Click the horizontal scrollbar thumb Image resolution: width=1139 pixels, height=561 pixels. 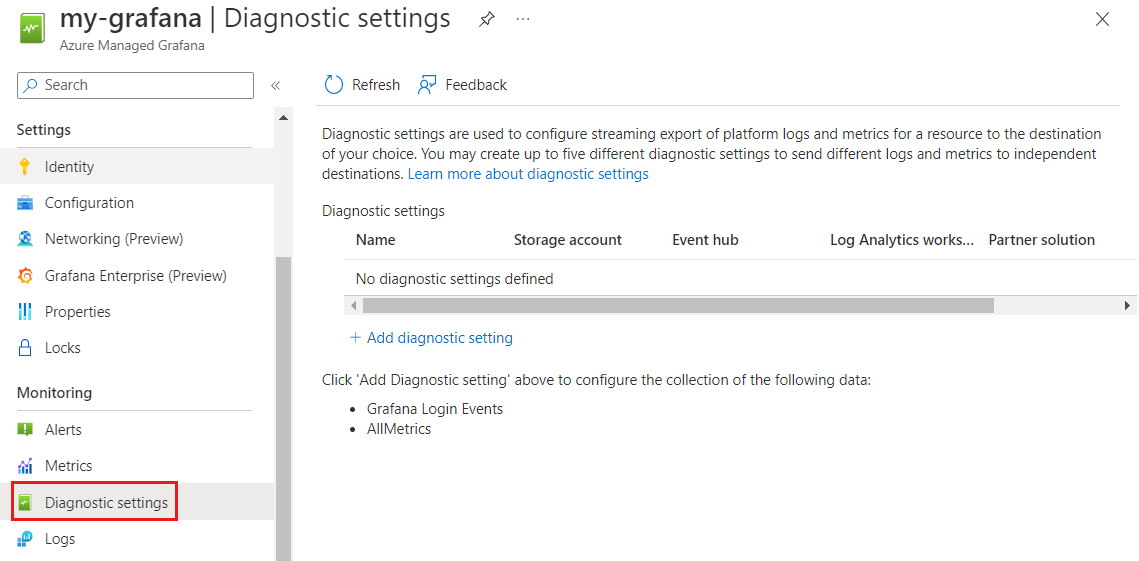pyautogui.click(x=678, y=305)
